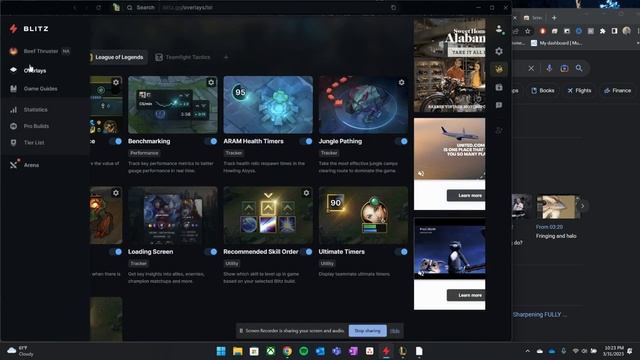
Task: Open Jungle Pathing overlay settings gear
Action: (402, 82)
